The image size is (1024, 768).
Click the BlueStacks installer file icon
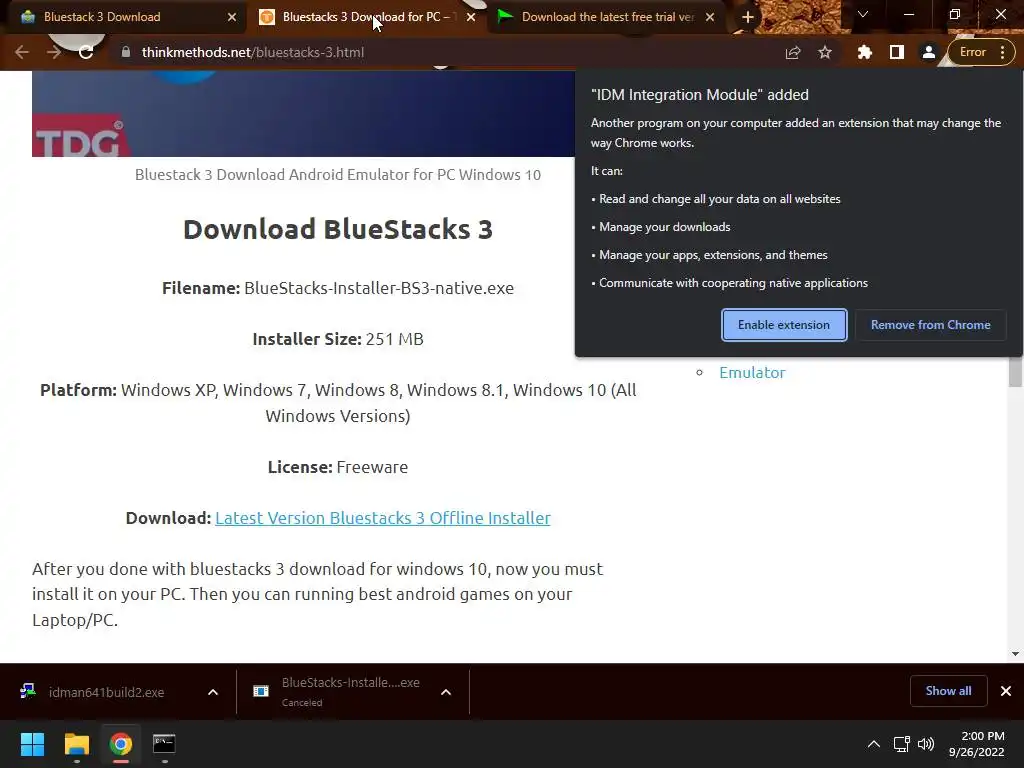261,691
